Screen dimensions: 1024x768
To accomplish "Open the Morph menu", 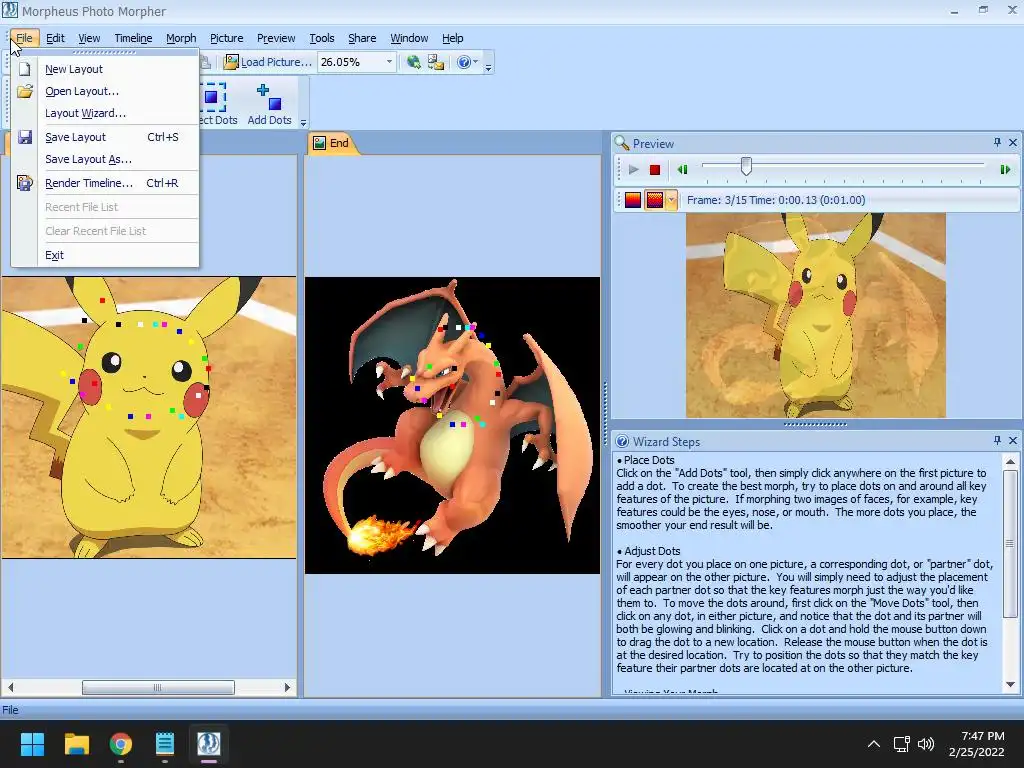I will tap(181, 38).
